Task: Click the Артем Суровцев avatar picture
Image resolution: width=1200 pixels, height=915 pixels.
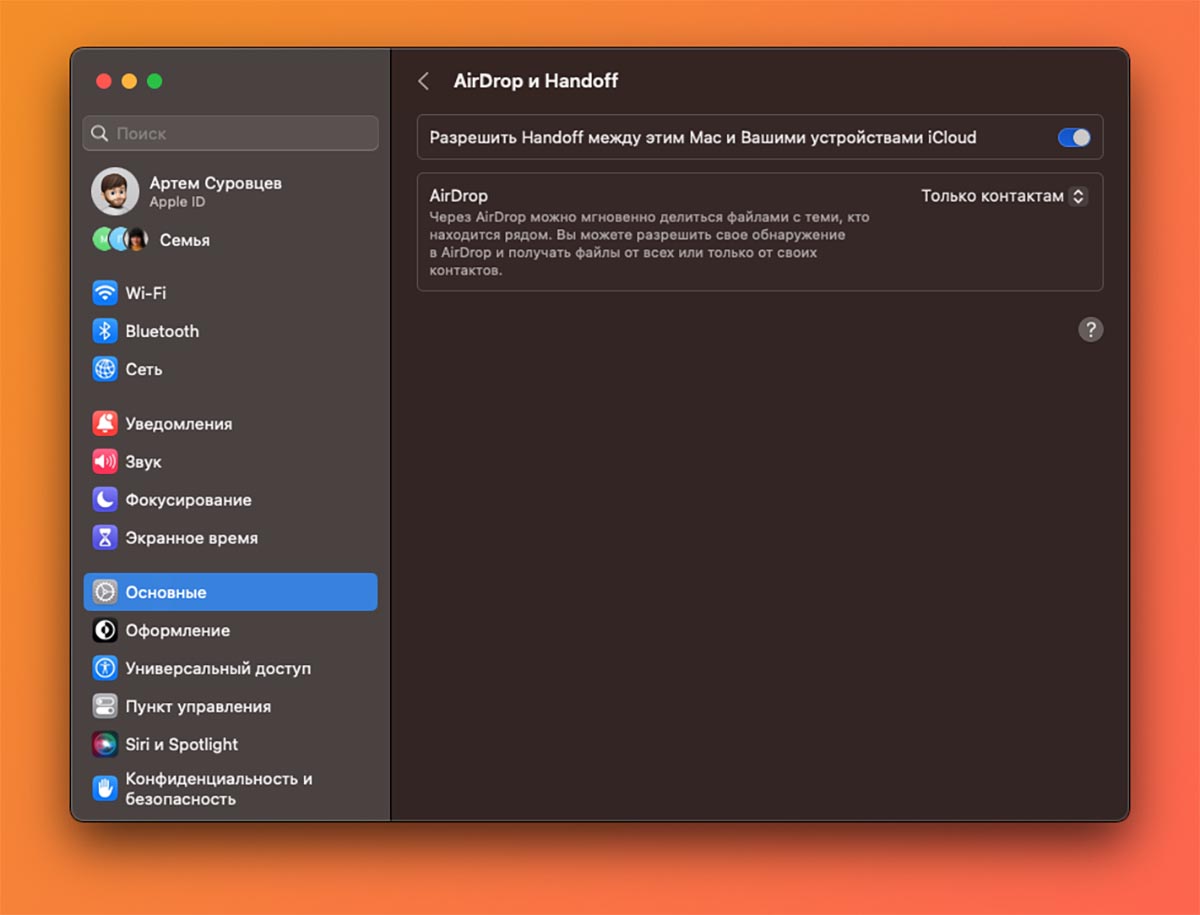Action: tap(115, 191)
